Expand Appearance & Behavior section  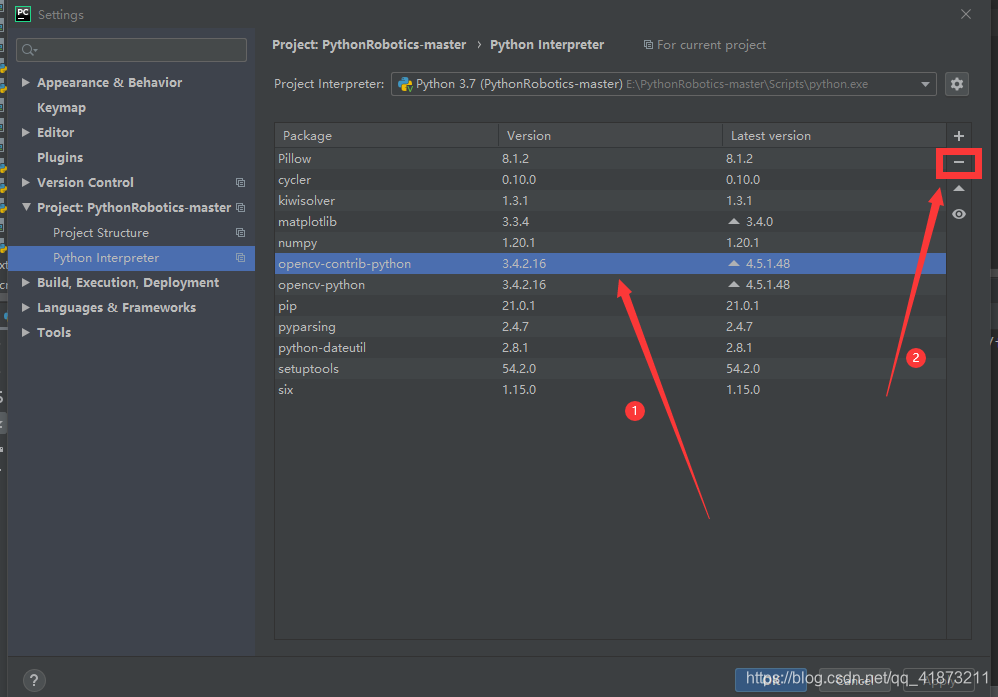pos(25,82)
